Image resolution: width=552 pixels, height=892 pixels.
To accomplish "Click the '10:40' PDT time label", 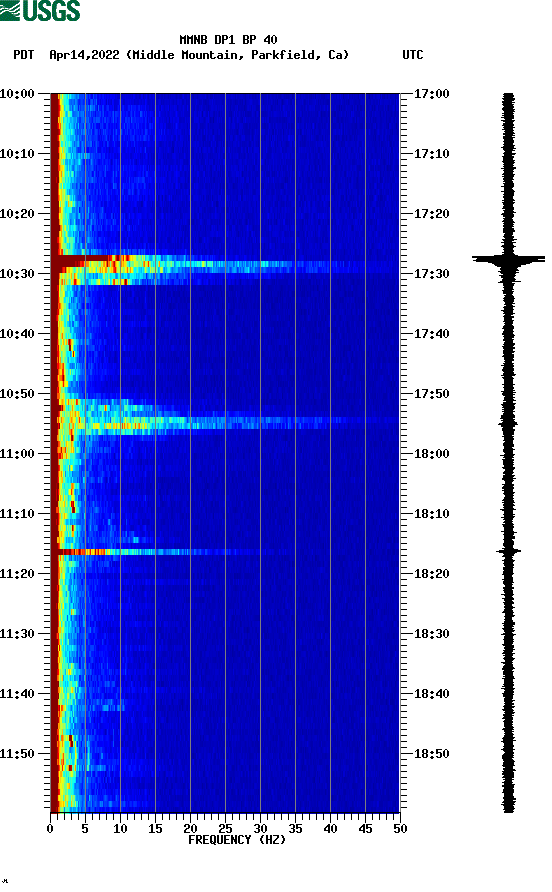I will pos(17,334).
